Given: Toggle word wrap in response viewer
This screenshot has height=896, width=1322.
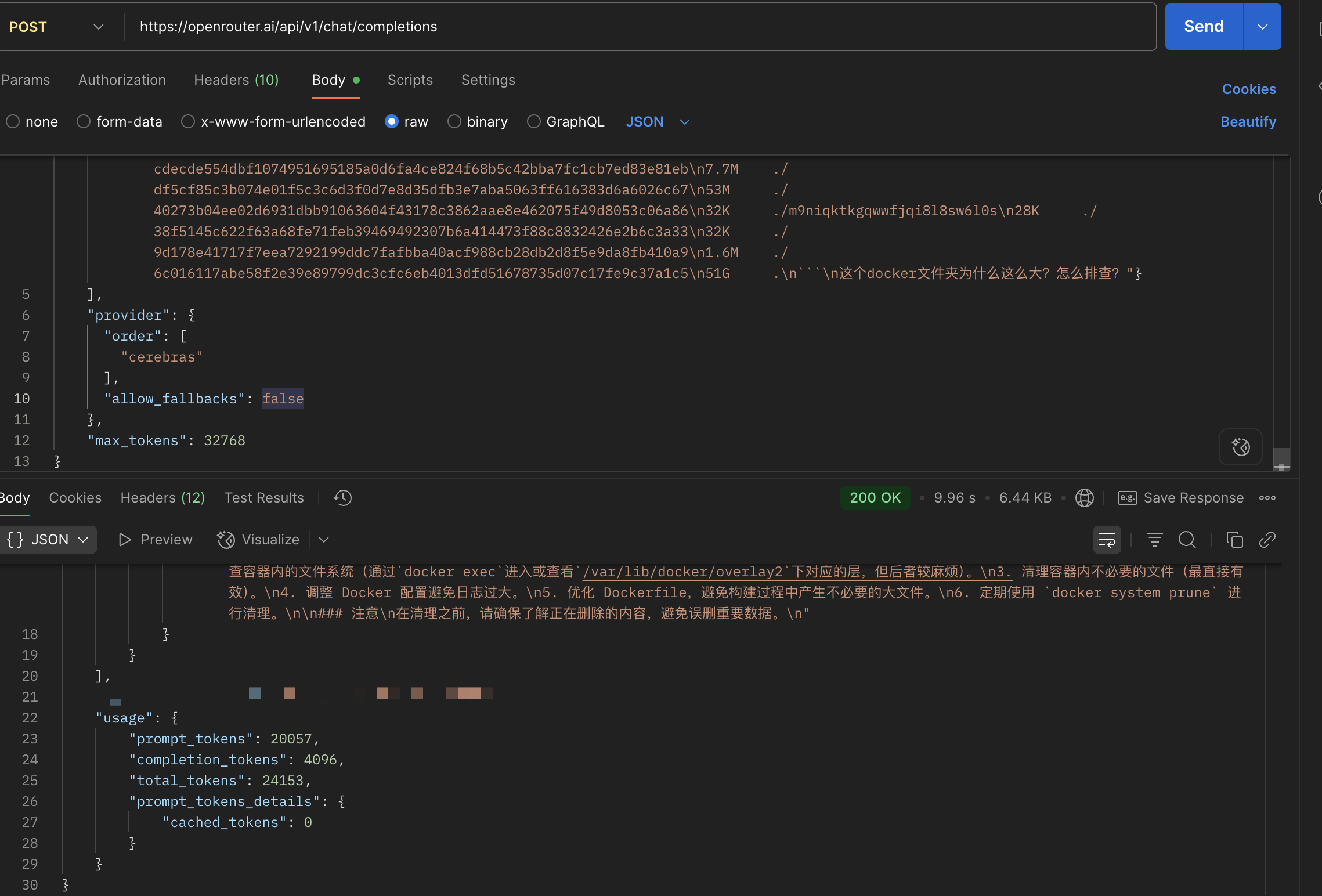Looking at the screenshot, I should coord(1107,540).
